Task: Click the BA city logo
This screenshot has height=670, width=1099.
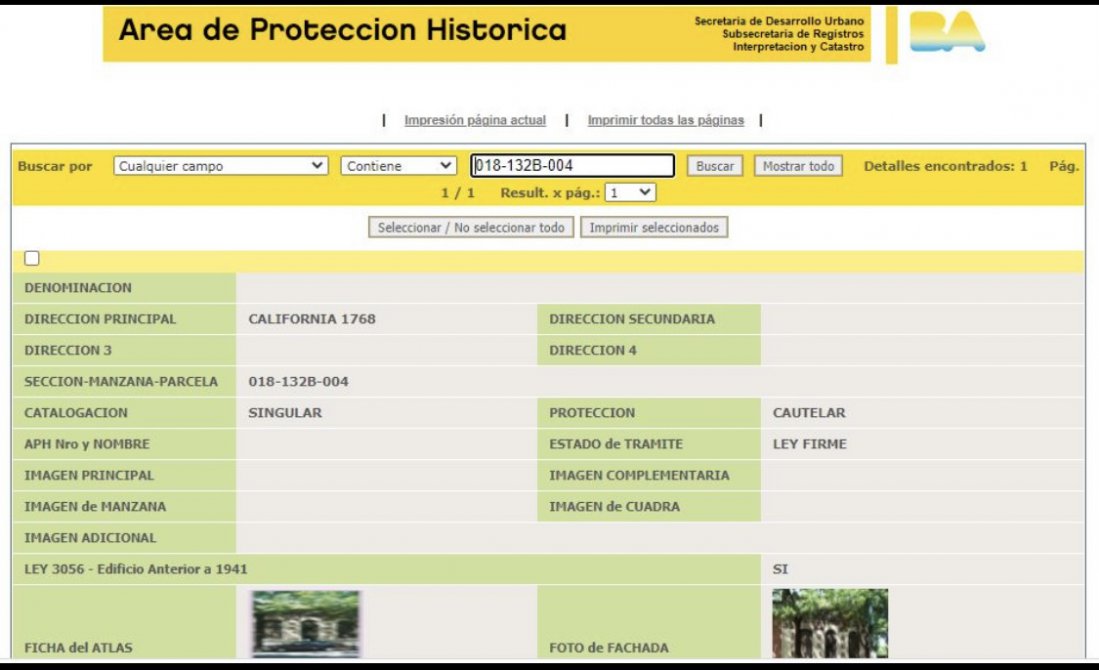Action: tap(947, 33)
